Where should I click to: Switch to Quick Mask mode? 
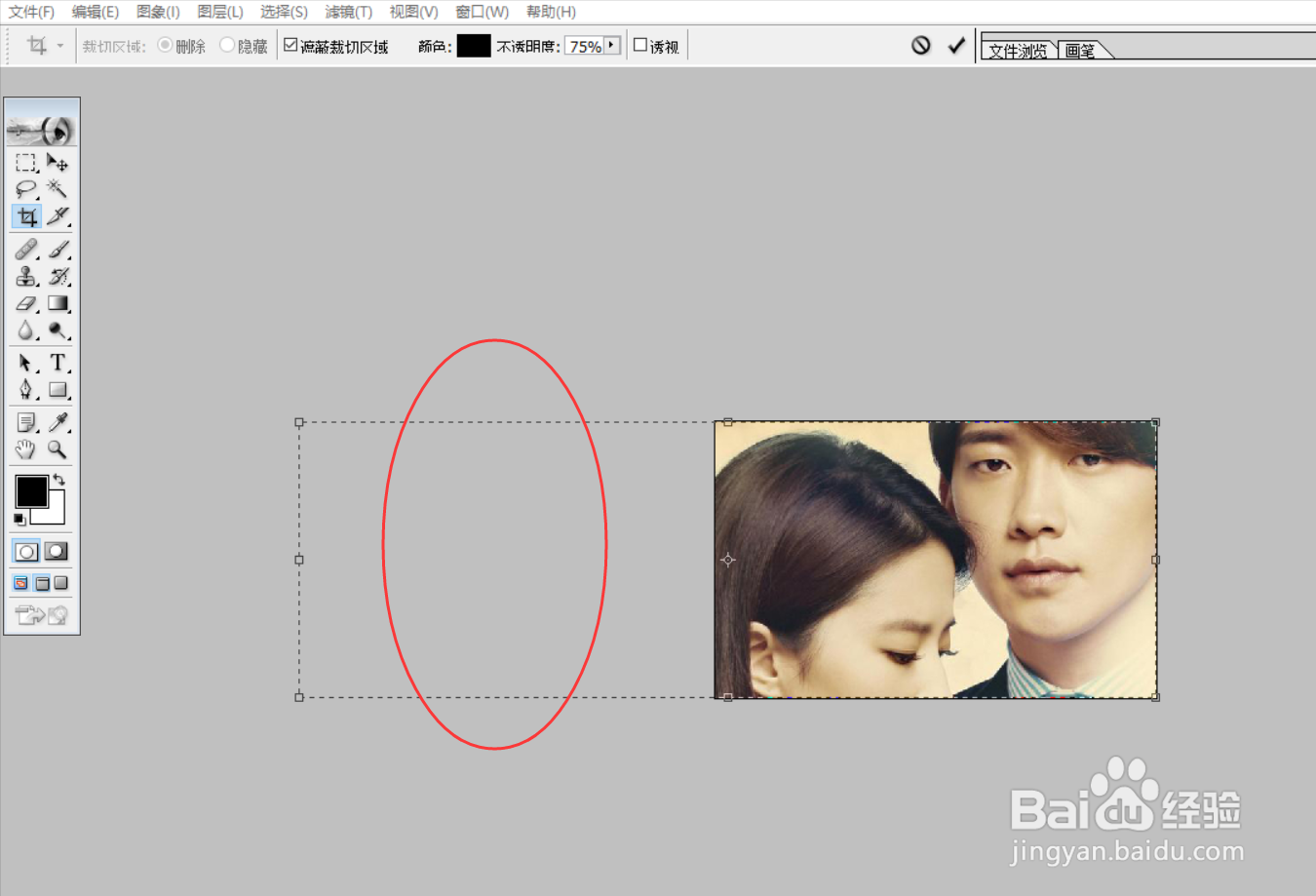point(57,552)
